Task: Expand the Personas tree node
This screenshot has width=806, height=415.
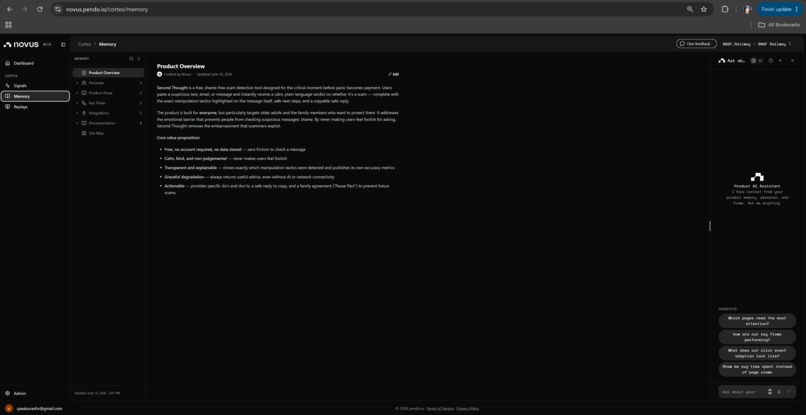Action: coord(77,83)
